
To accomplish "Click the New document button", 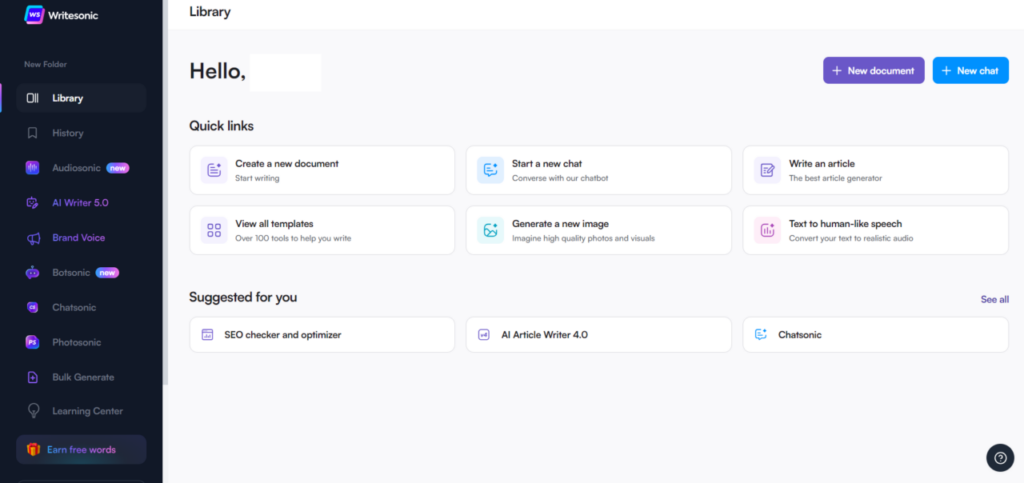I will [x=874, y=70].
